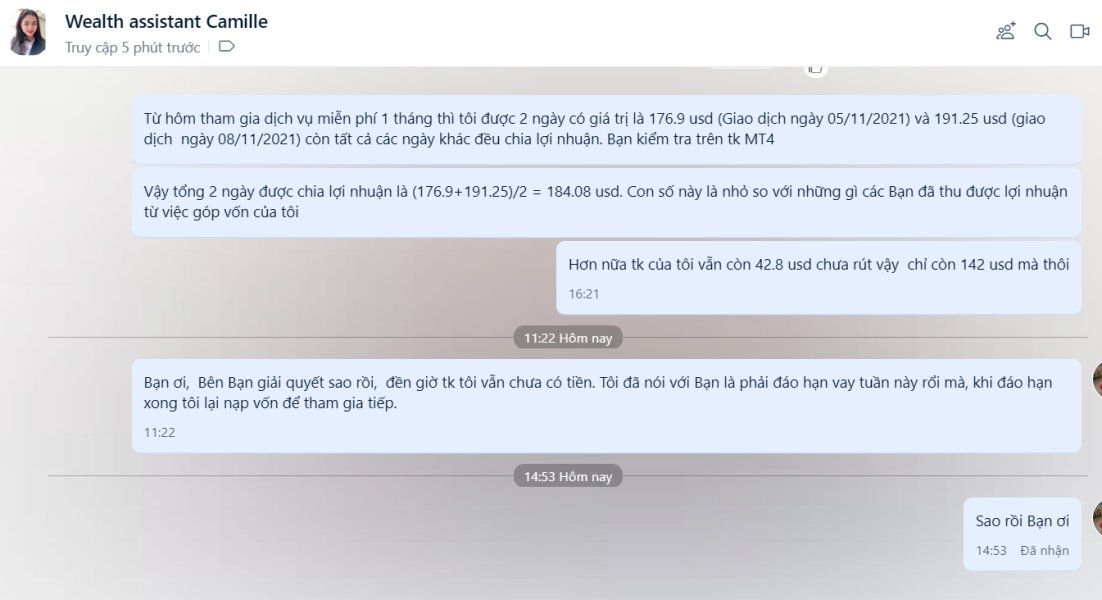Screen dimensions: 1102x600
Task: Click the add member to group icon
Action: click(x=1006, y=31)
